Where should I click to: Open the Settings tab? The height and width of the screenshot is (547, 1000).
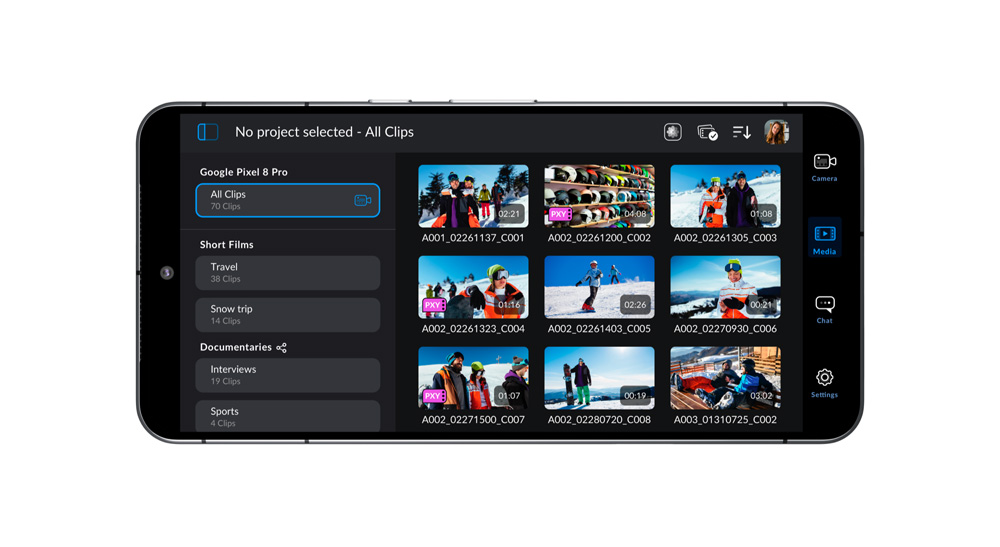click(825, 383)
